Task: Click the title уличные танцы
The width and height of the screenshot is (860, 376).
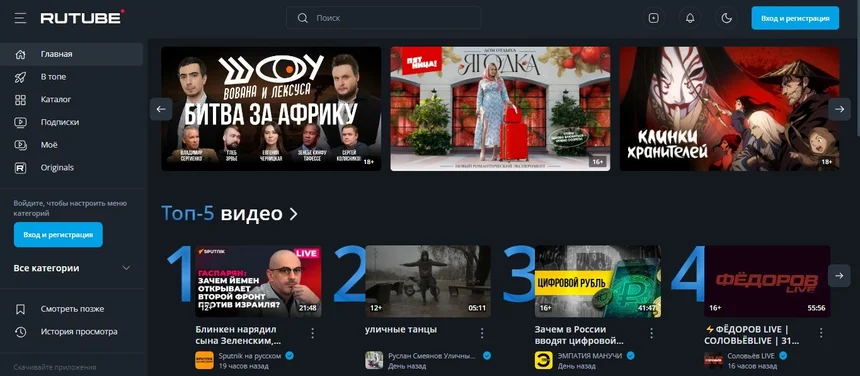Action: [401, 329]
